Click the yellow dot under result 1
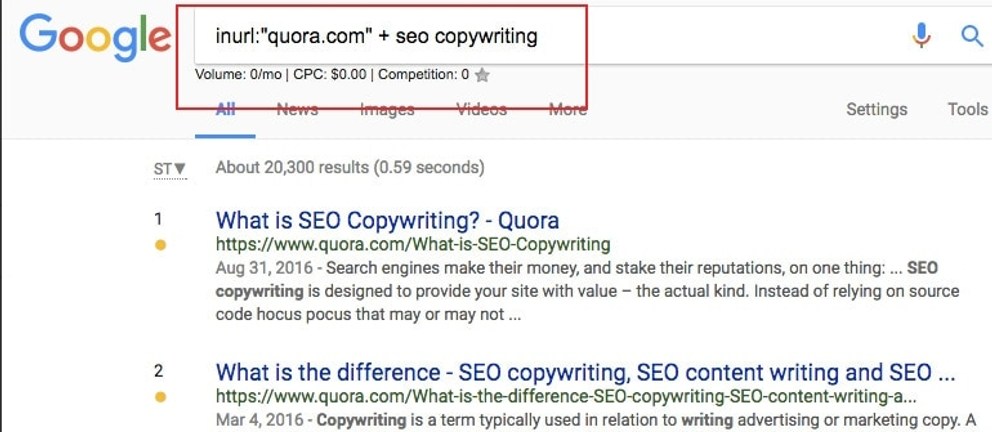Screen dimensions: 992x432 [160, 245]
